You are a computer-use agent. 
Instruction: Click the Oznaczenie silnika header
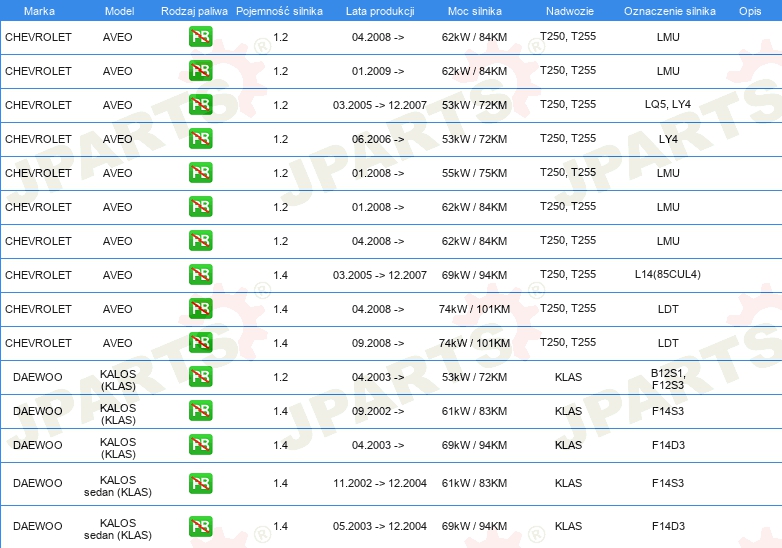pos(670,11)
